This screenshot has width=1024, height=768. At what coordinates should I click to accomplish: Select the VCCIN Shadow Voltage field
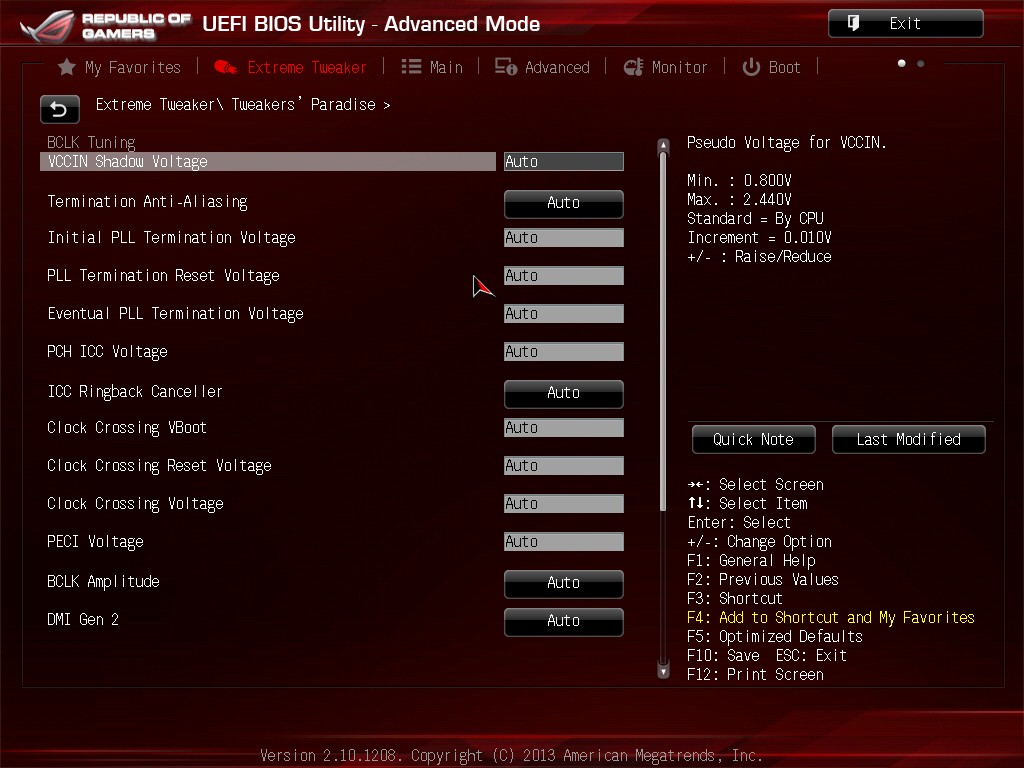coord(564,162)
